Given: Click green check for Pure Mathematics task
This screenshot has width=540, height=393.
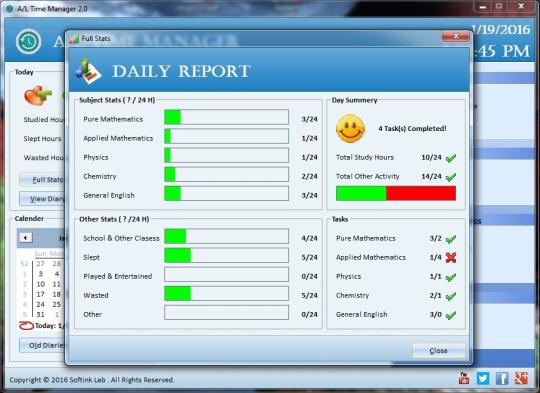Looking at the screenshot, I should point(451,239).
